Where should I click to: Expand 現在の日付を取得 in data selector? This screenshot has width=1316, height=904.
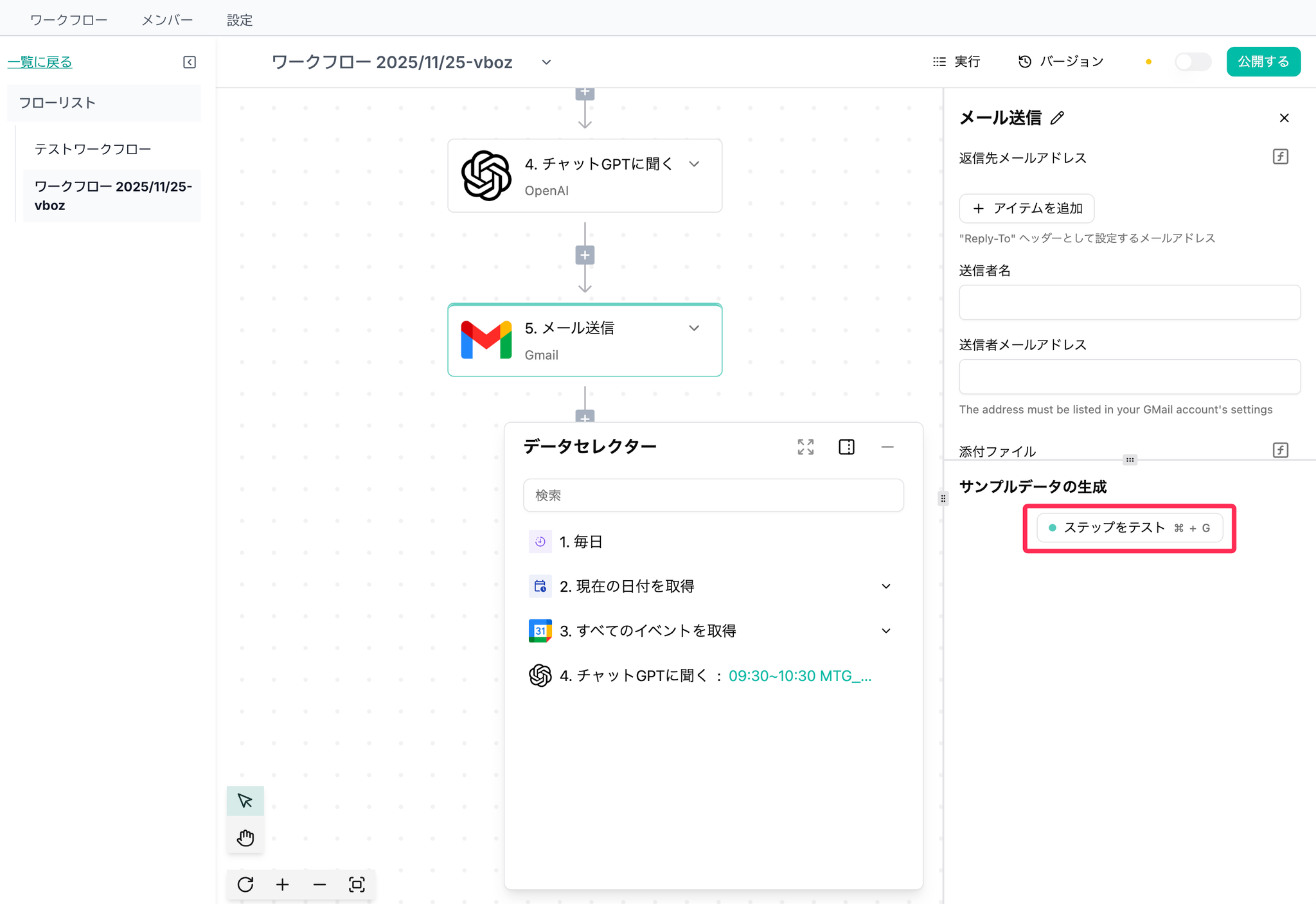point(885,586)
